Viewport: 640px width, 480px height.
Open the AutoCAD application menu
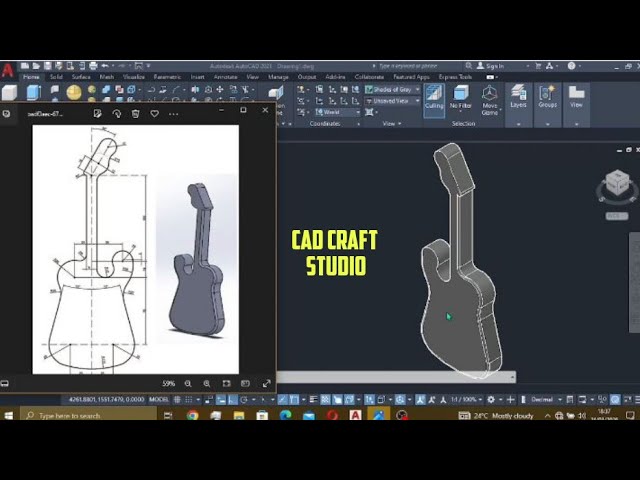(x=7, y=70)
